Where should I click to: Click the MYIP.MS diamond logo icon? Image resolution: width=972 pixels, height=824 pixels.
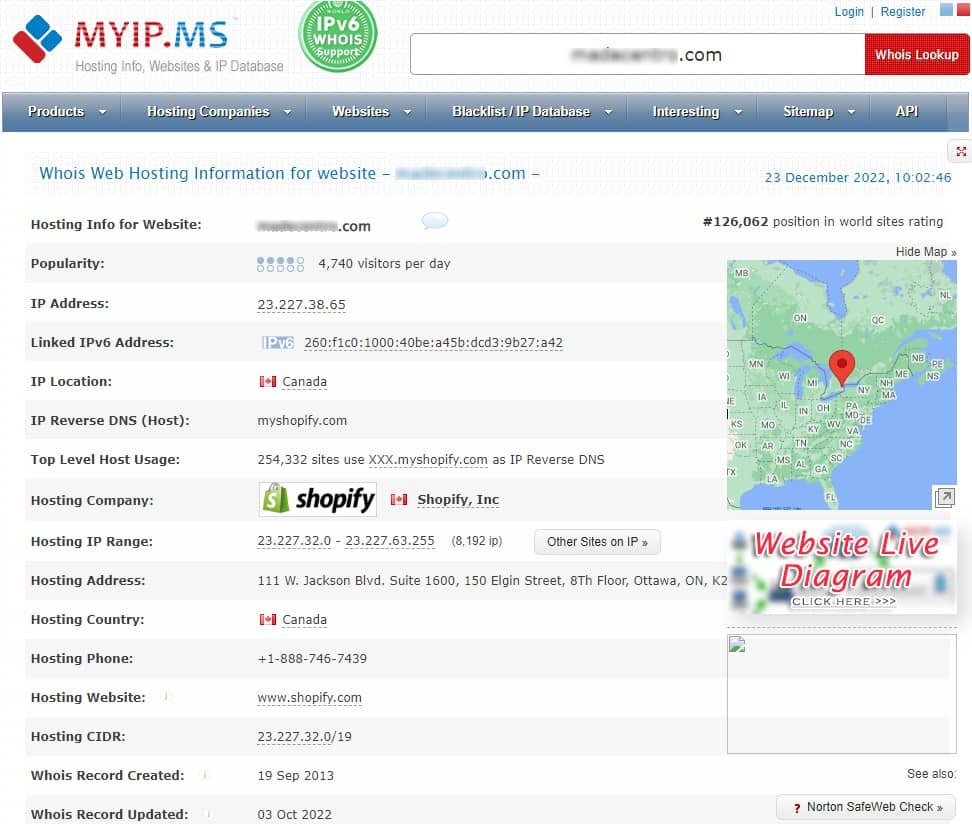[37, 38]
